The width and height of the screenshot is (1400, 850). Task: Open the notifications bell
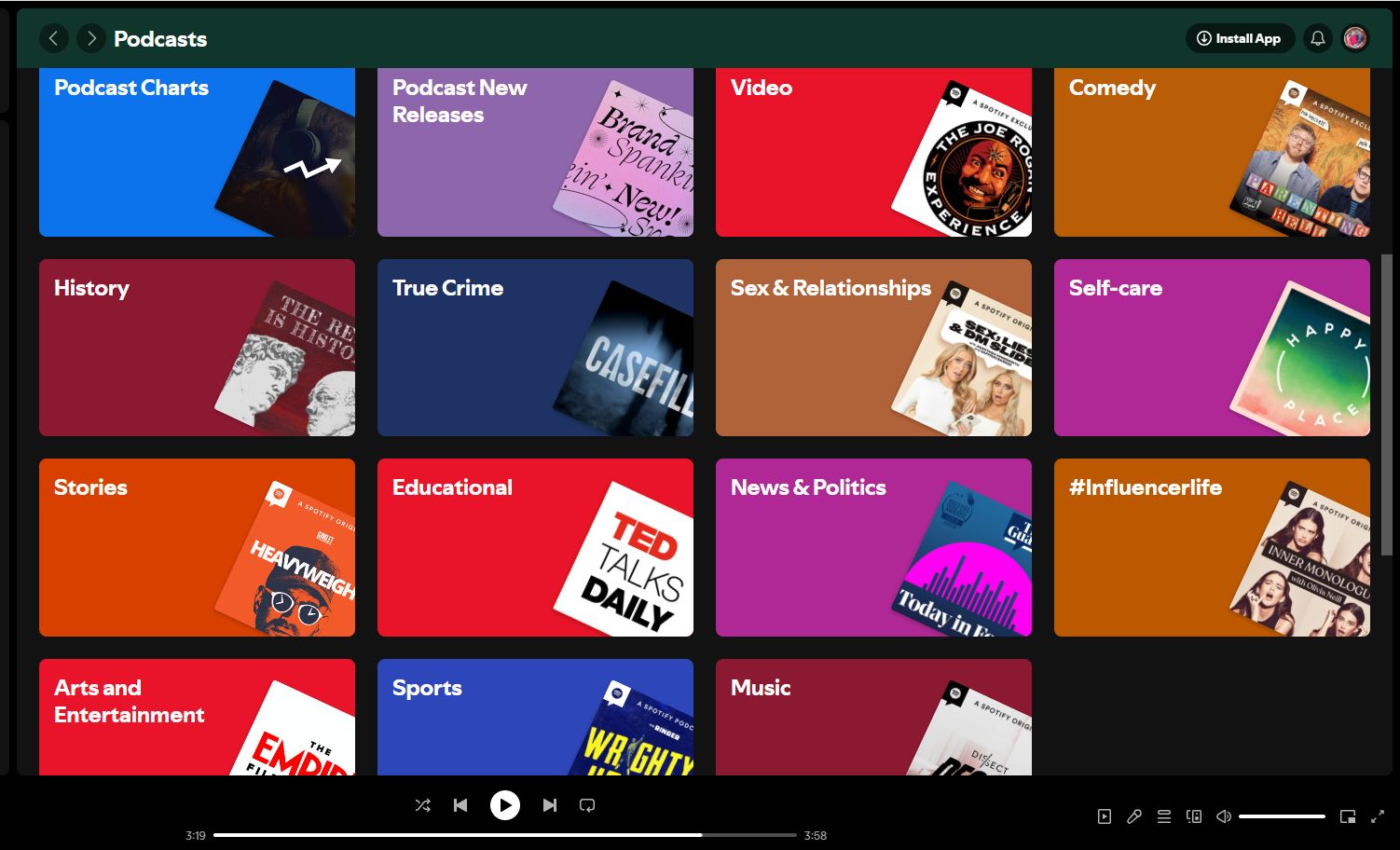(x=1318, y=38)
